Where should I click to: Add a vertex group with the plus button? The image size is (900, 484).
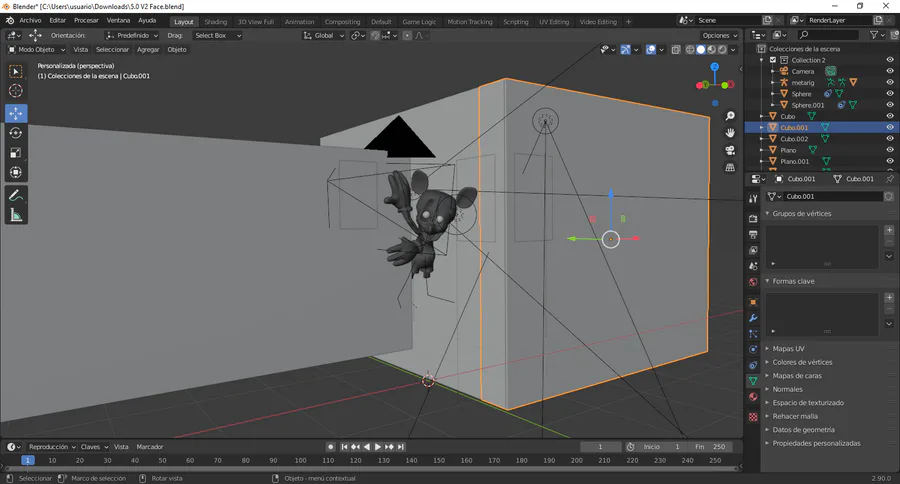click(x=889, y=230)
